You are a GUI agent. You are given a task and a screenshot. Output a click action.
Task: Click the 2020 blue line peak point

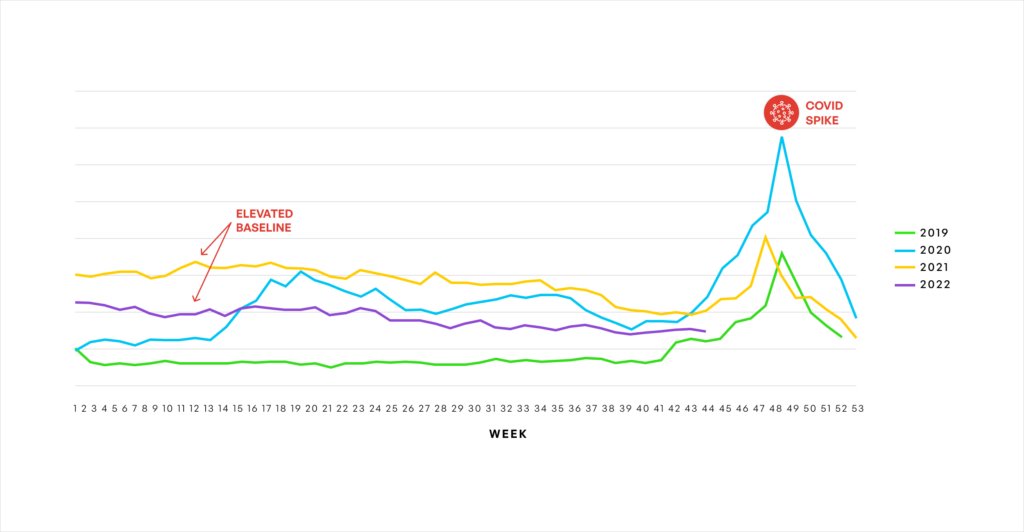pyautogui.click(x=782, y=137)
